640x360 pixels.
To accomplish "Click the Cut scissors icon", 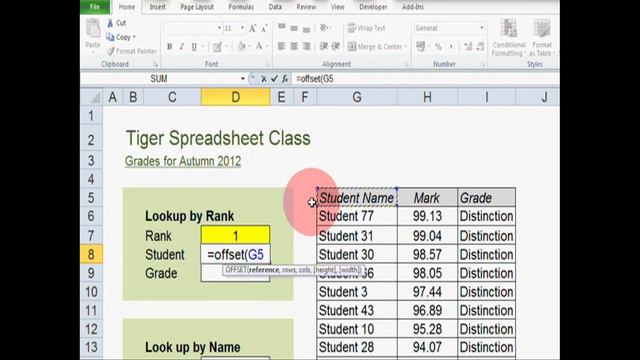I will 110,23.
